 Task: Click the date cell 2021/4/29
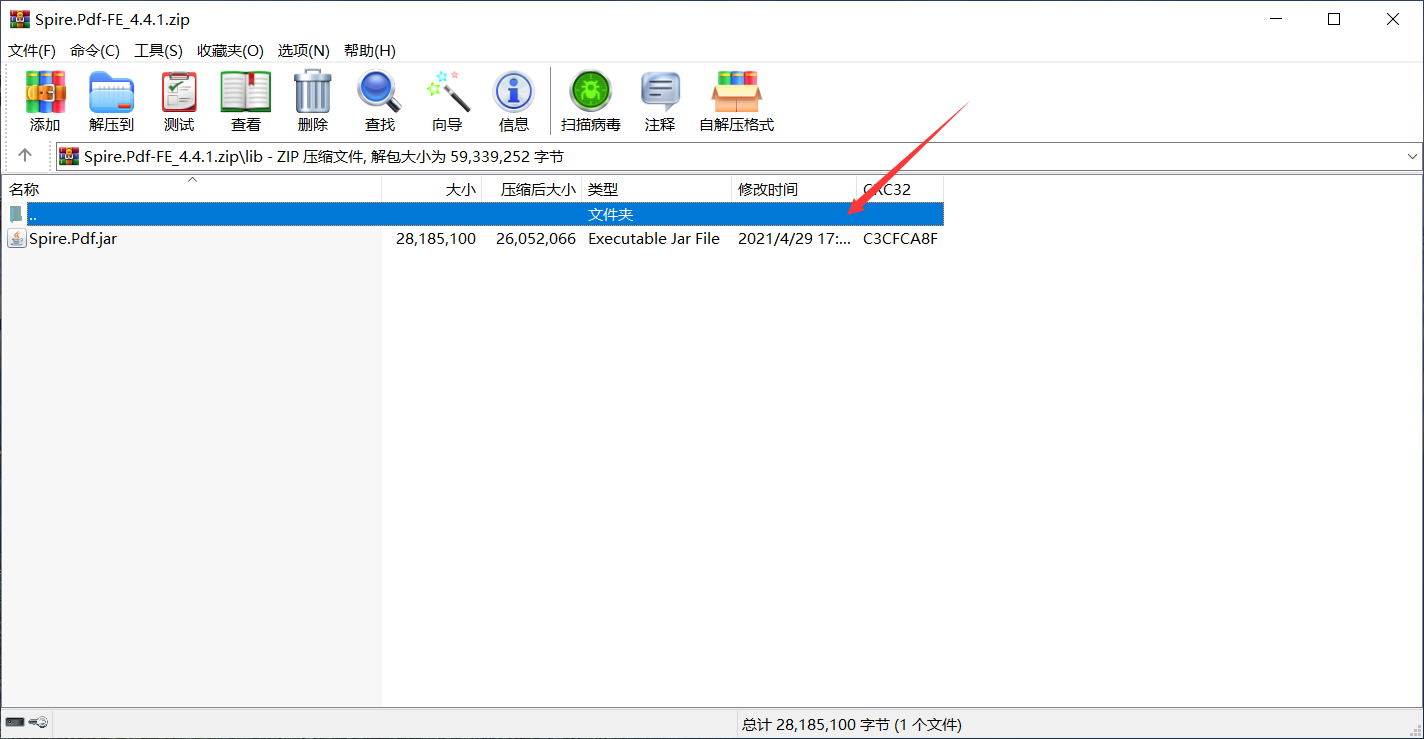pyautogui.click(x=794, y=239)
